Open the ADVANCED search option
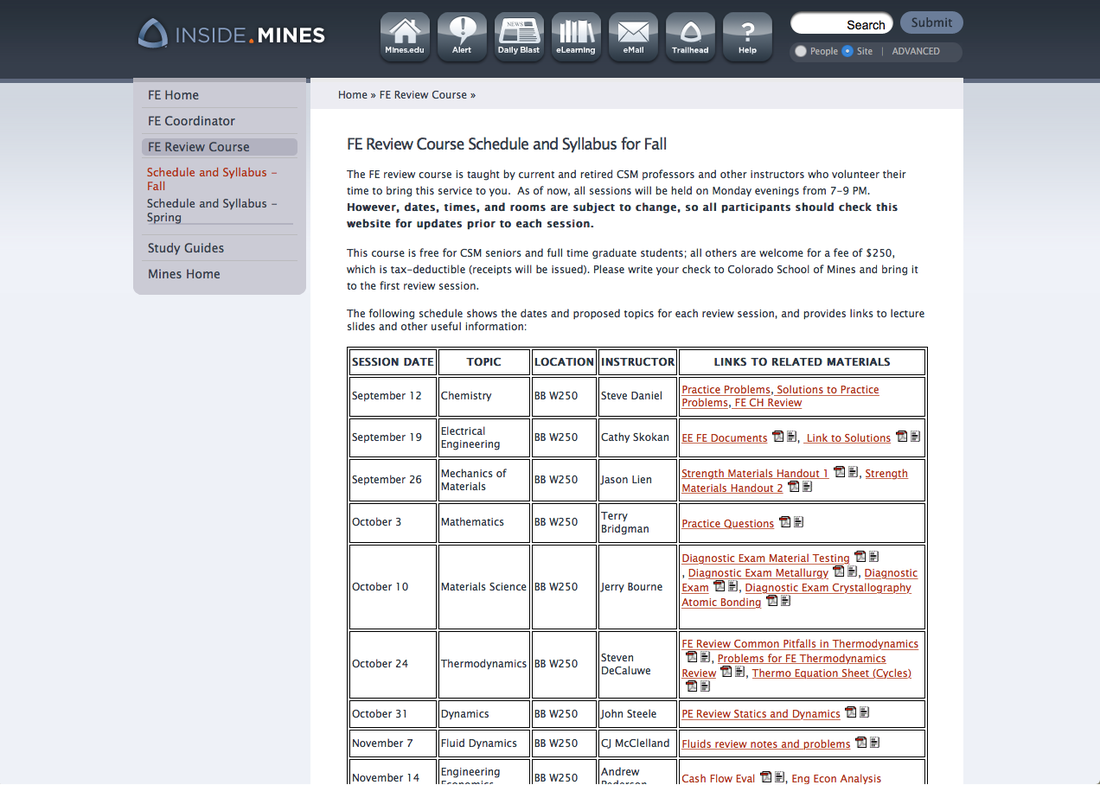 (915, 51)
